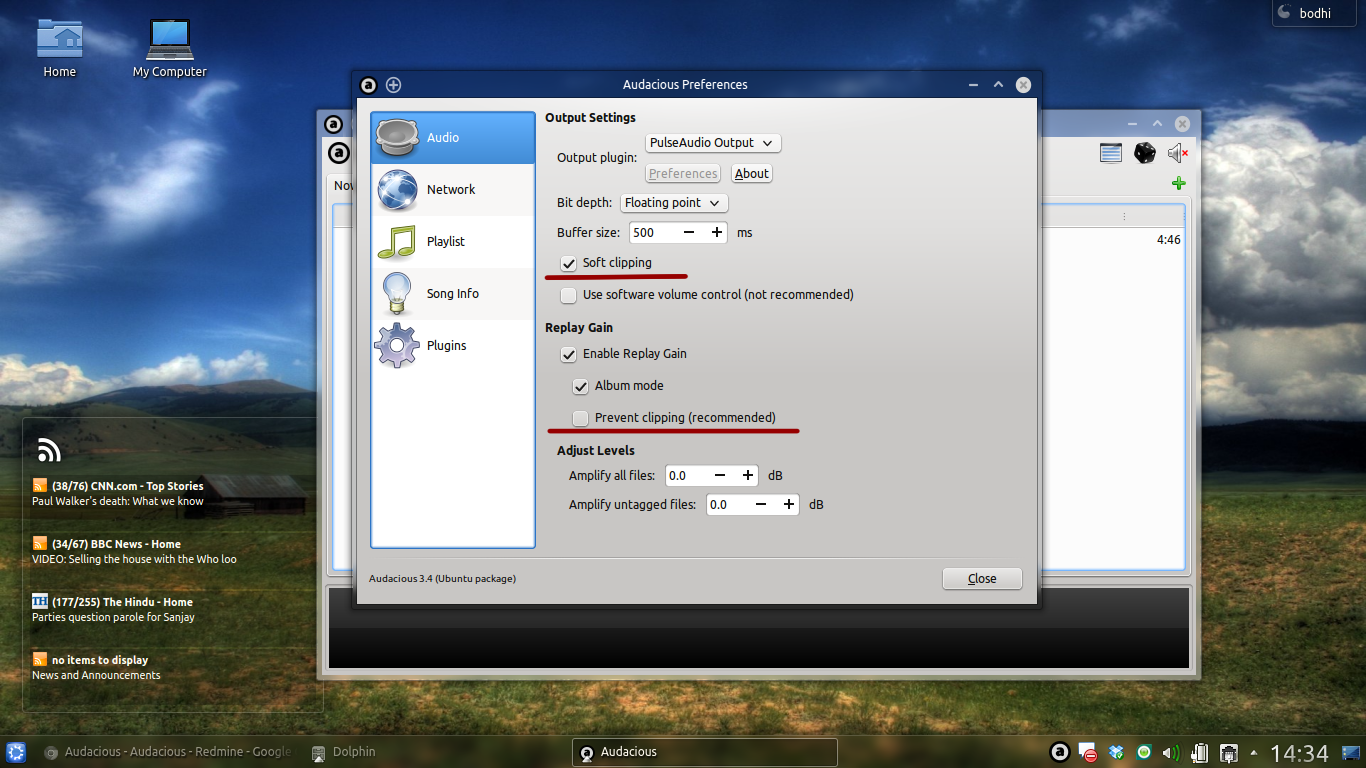This screenshot has width=1366, height=768.
Task: Decrease Amplify untagged files with minus
Action: click(761, 505)
